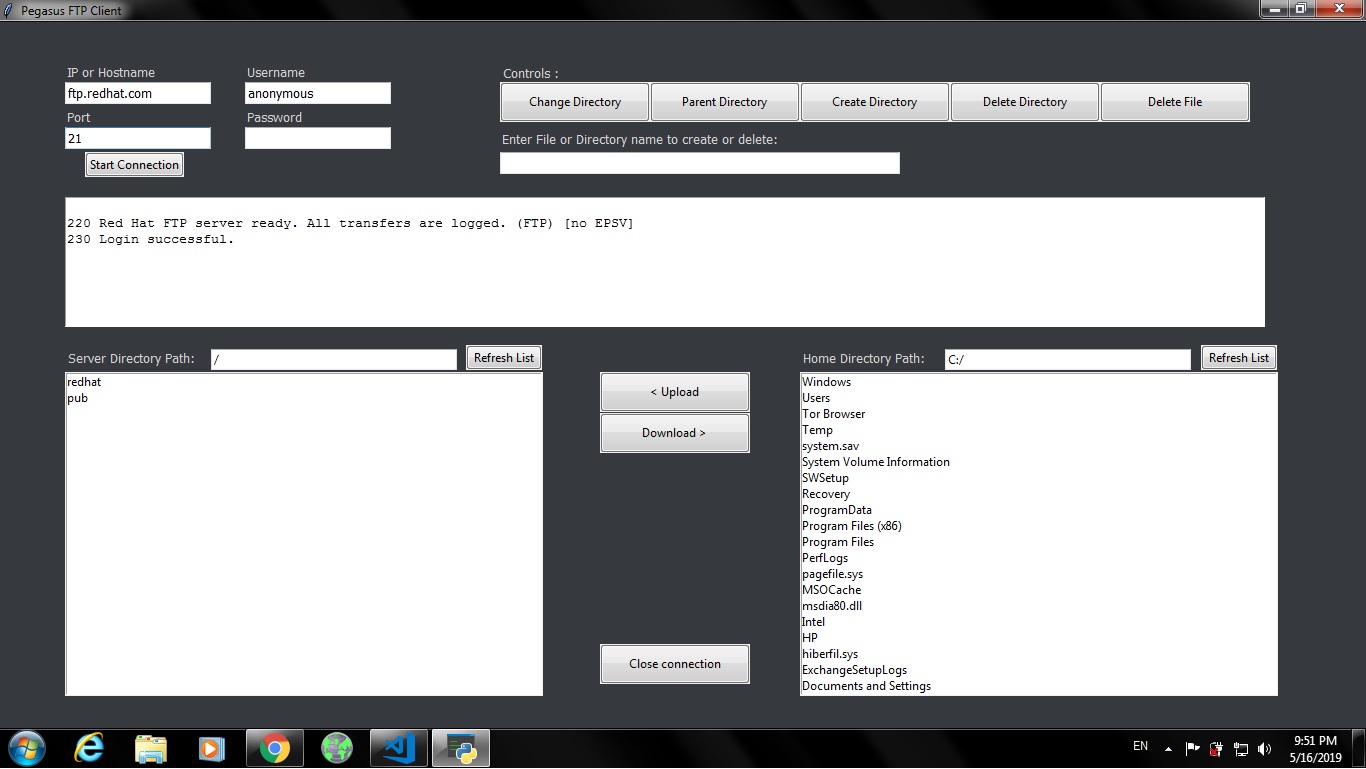Select the Pegasus FTP Client taskbar icon

[x=460, y=748]
